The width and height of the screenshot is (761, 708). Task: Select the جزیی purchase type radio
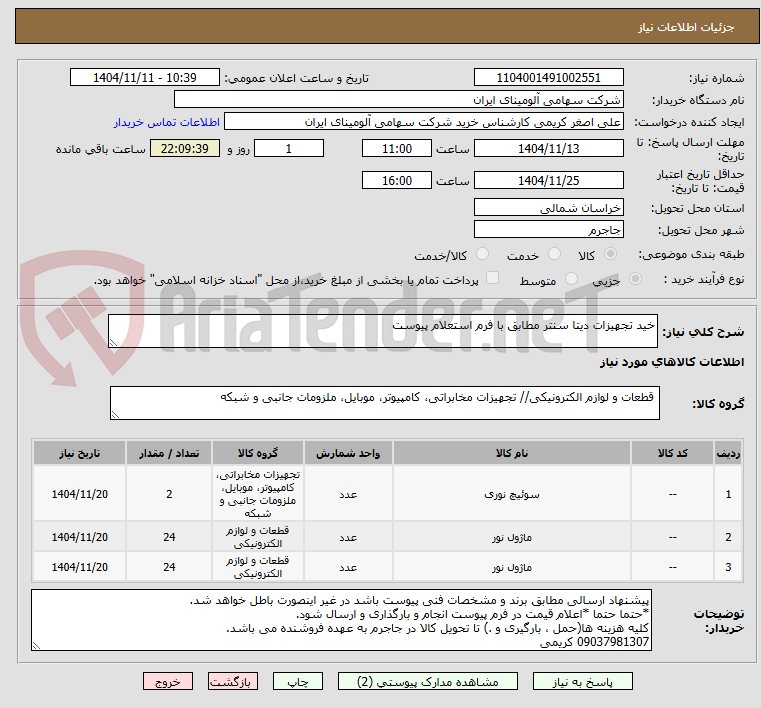(x=635, y=279)
